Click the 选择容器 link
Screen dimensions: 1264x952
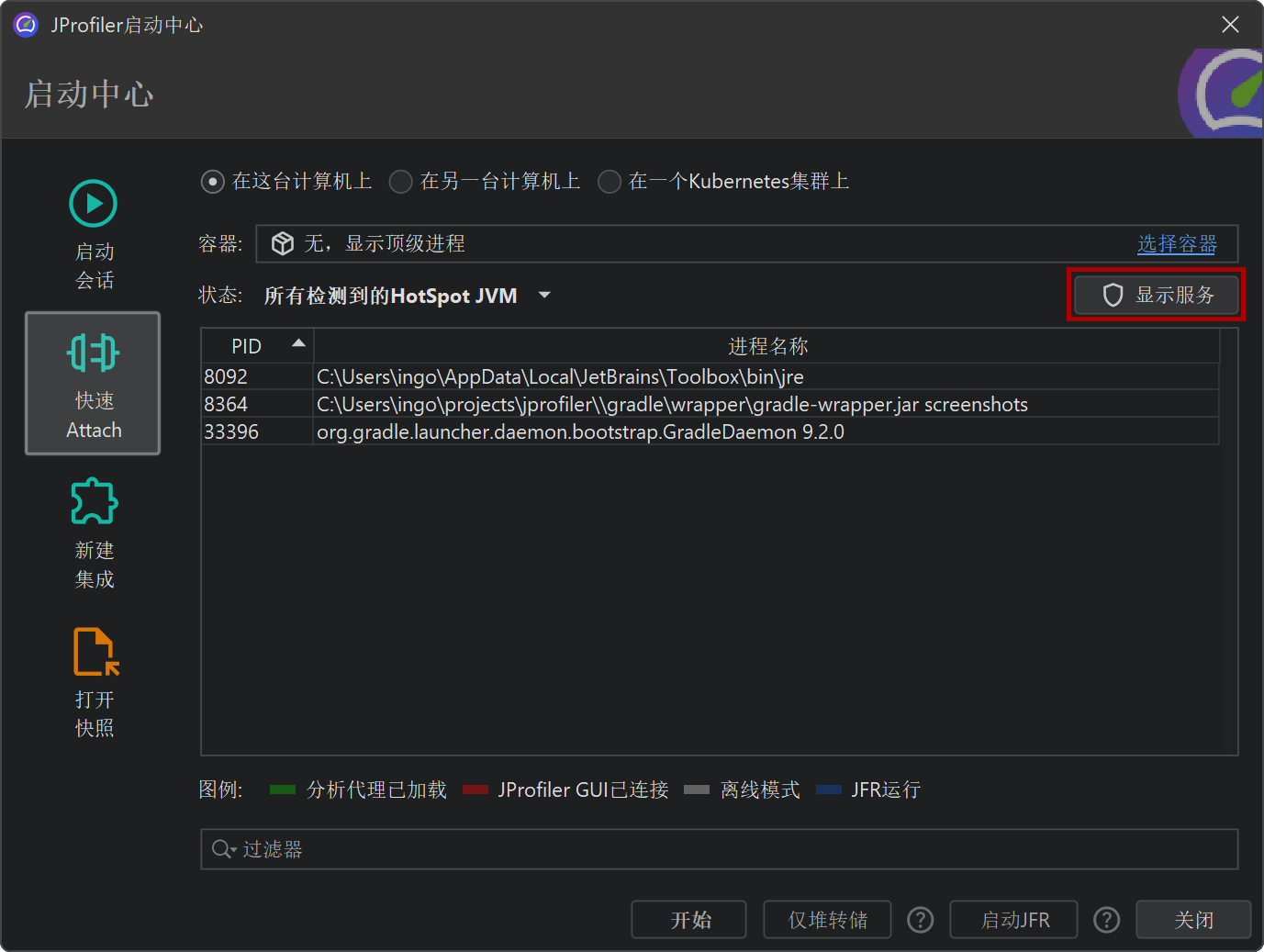[x=1177, y=244]
